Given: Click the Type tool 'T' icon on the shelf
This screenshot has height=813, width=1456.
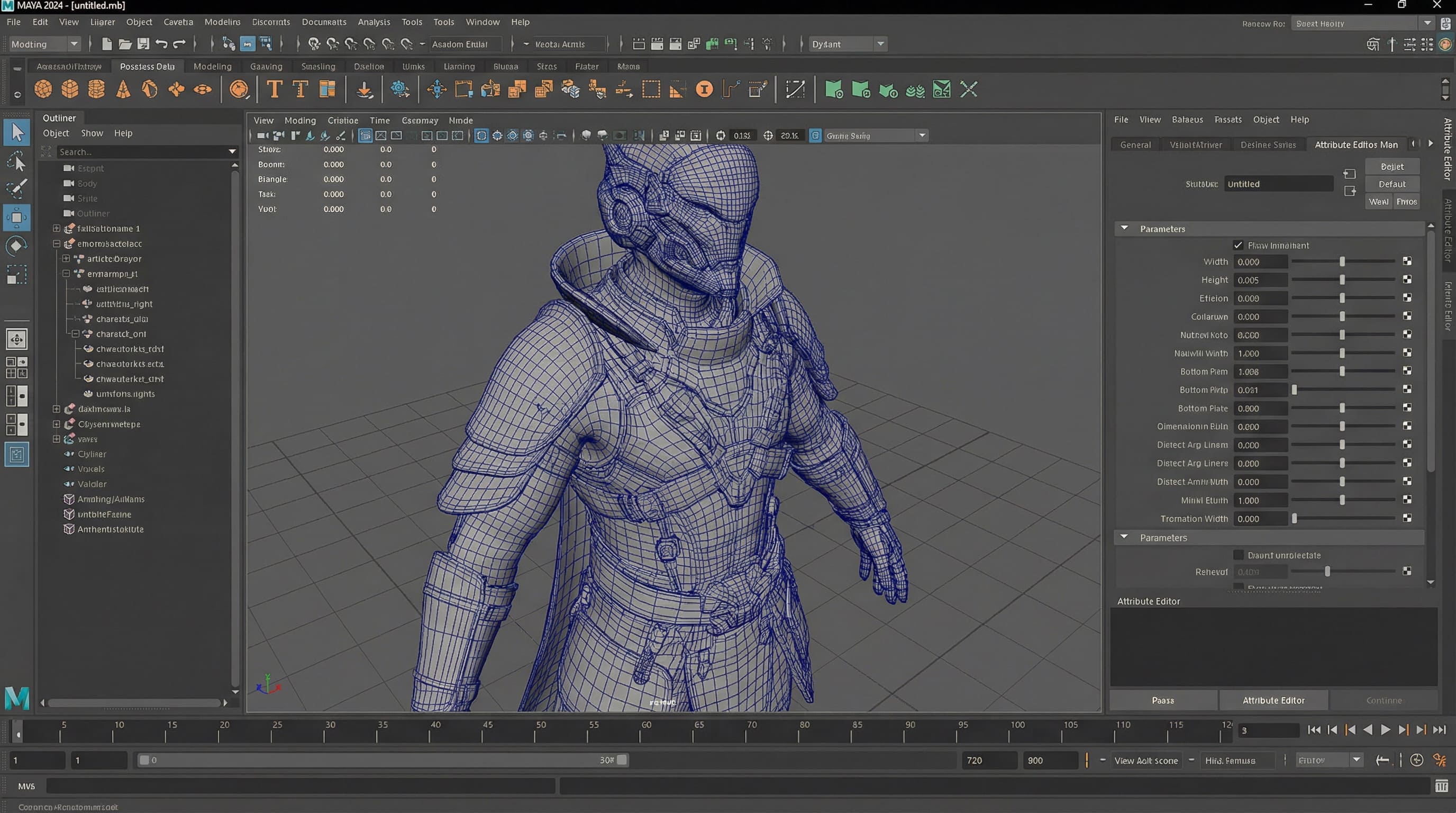Looking at the screenshot, I should click(275, 89).
